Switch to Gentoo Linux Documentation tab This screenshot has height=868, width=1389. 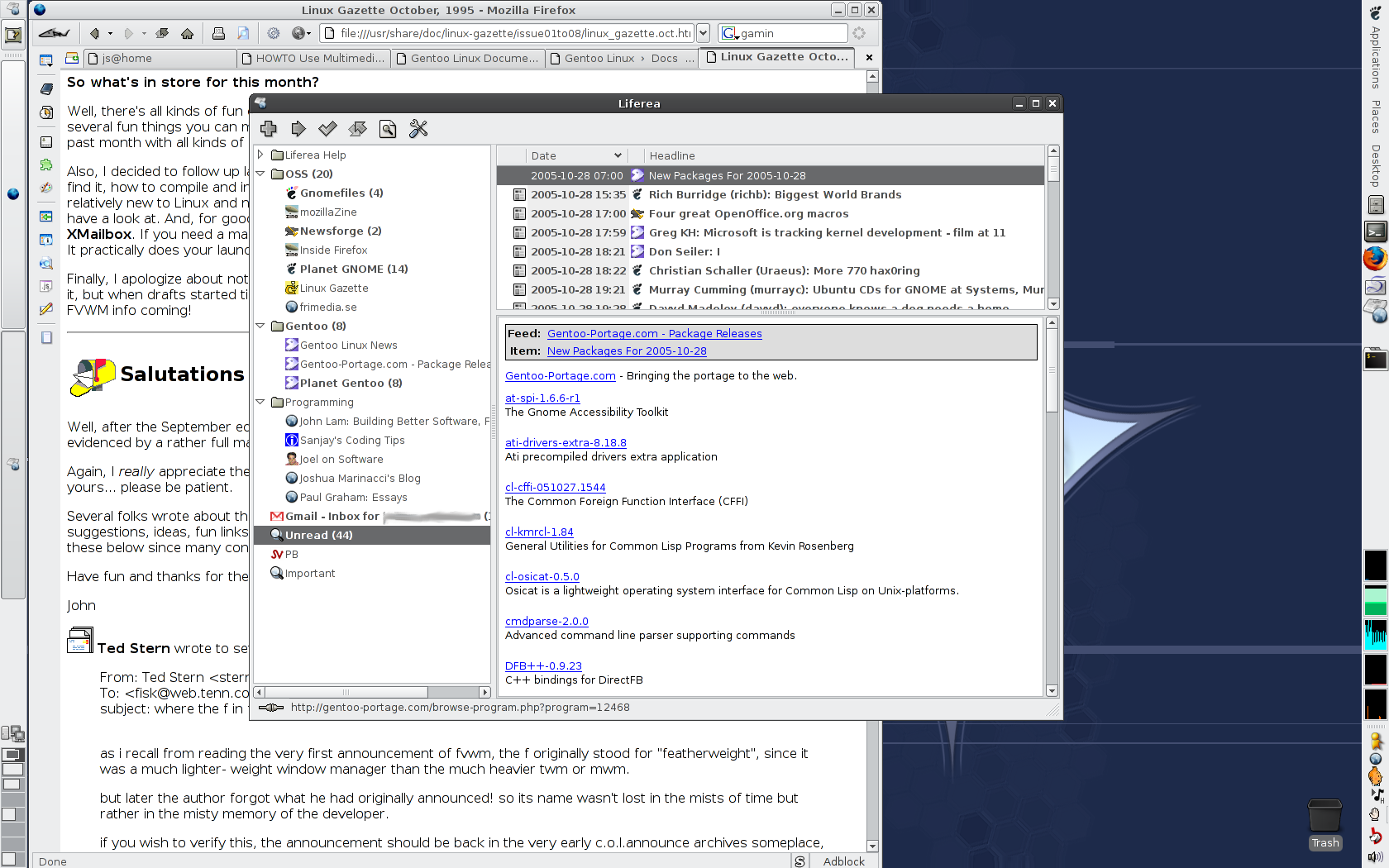tap(467, 58)
